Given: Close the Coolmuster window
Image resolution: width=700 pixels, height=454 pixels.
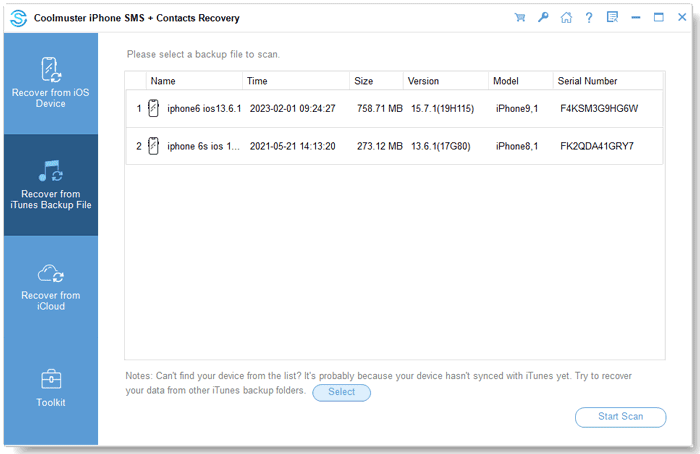Looking at the screenshot, I should coord(682,17).
